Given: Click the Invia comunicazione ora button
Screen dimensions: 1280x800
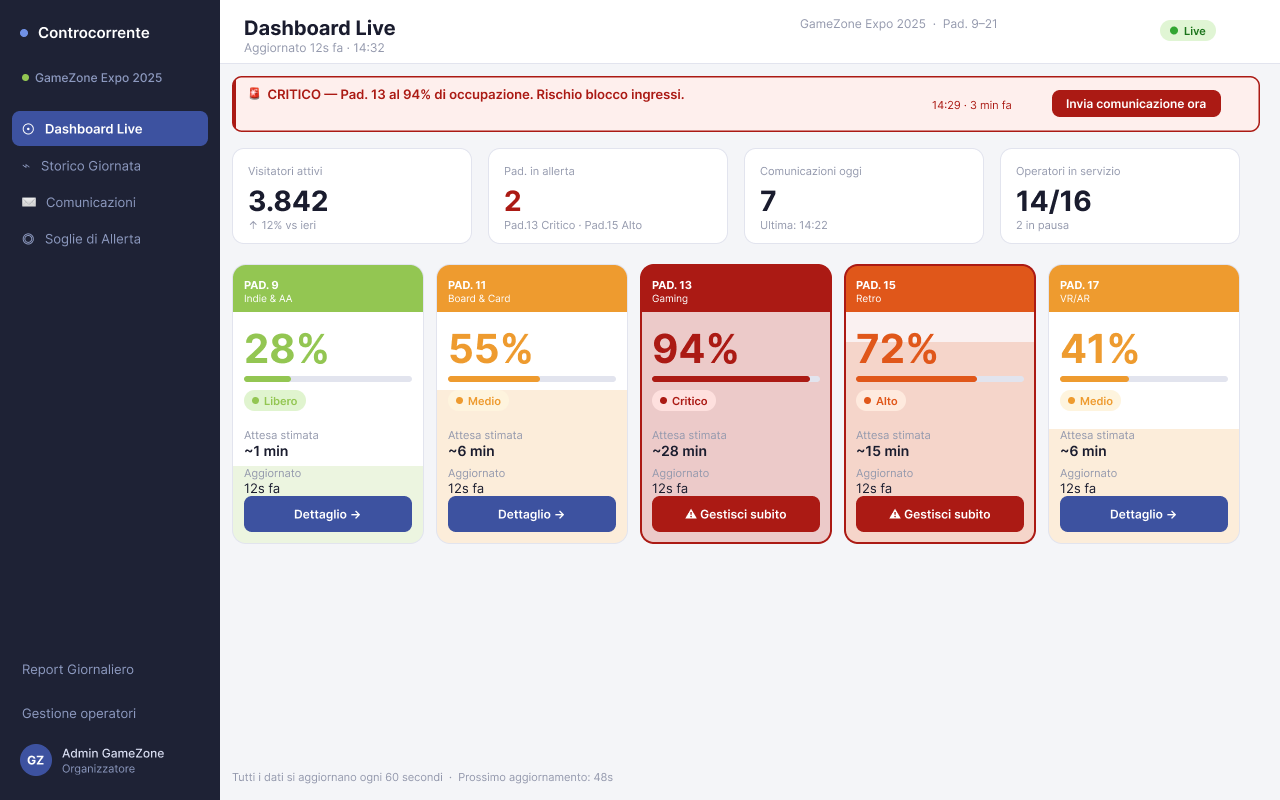Looking at the screenshot, I should pyautogui.click(x=1136, y=104).
